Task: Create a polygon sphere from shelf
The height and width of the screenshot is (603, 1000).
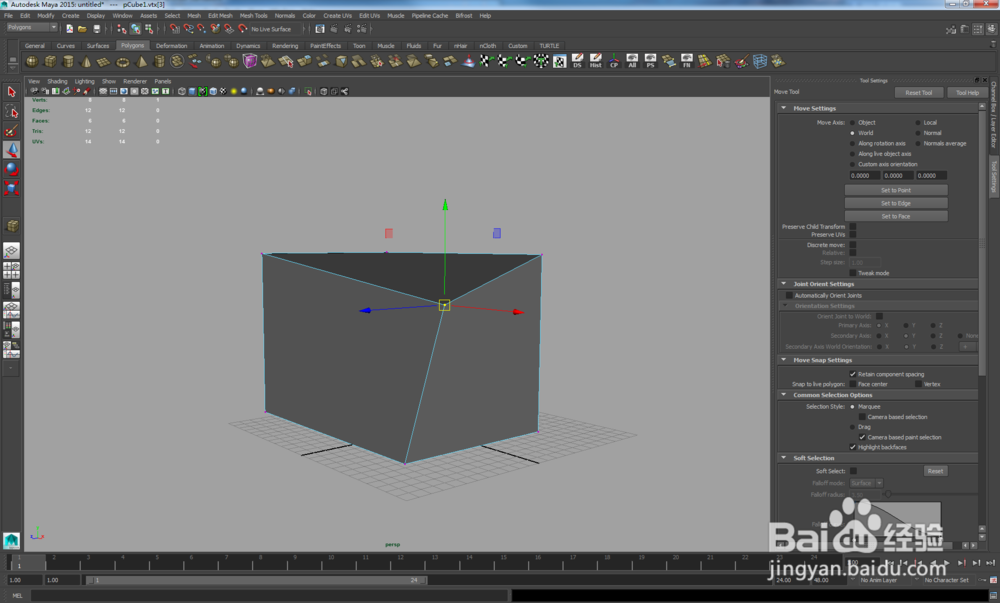Action: coord(31,61)
